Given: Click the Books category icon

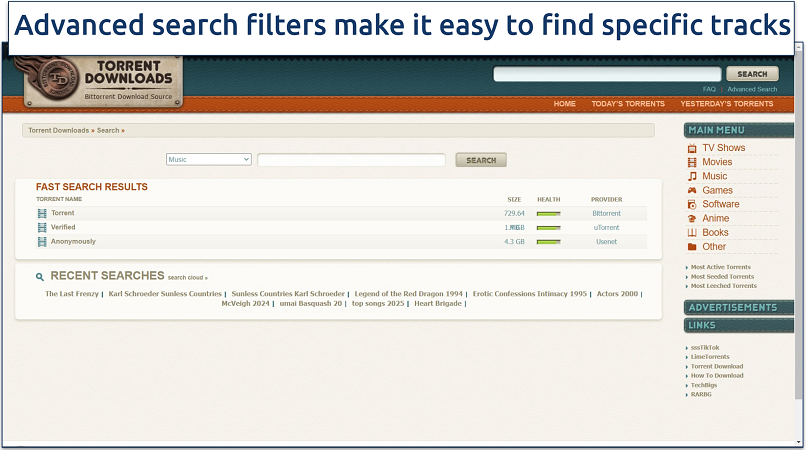Looking at the screenshot, I should coord(692,233).
